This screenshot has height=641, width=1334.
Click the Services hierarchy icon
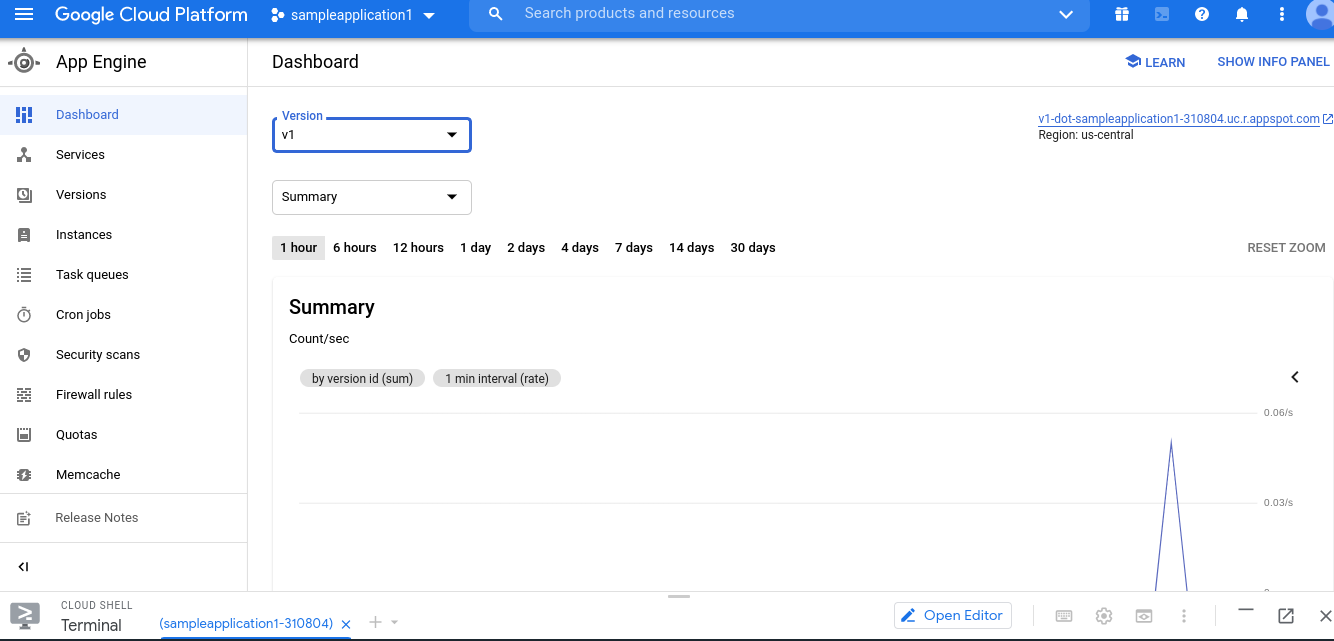[x=24, y=155]
